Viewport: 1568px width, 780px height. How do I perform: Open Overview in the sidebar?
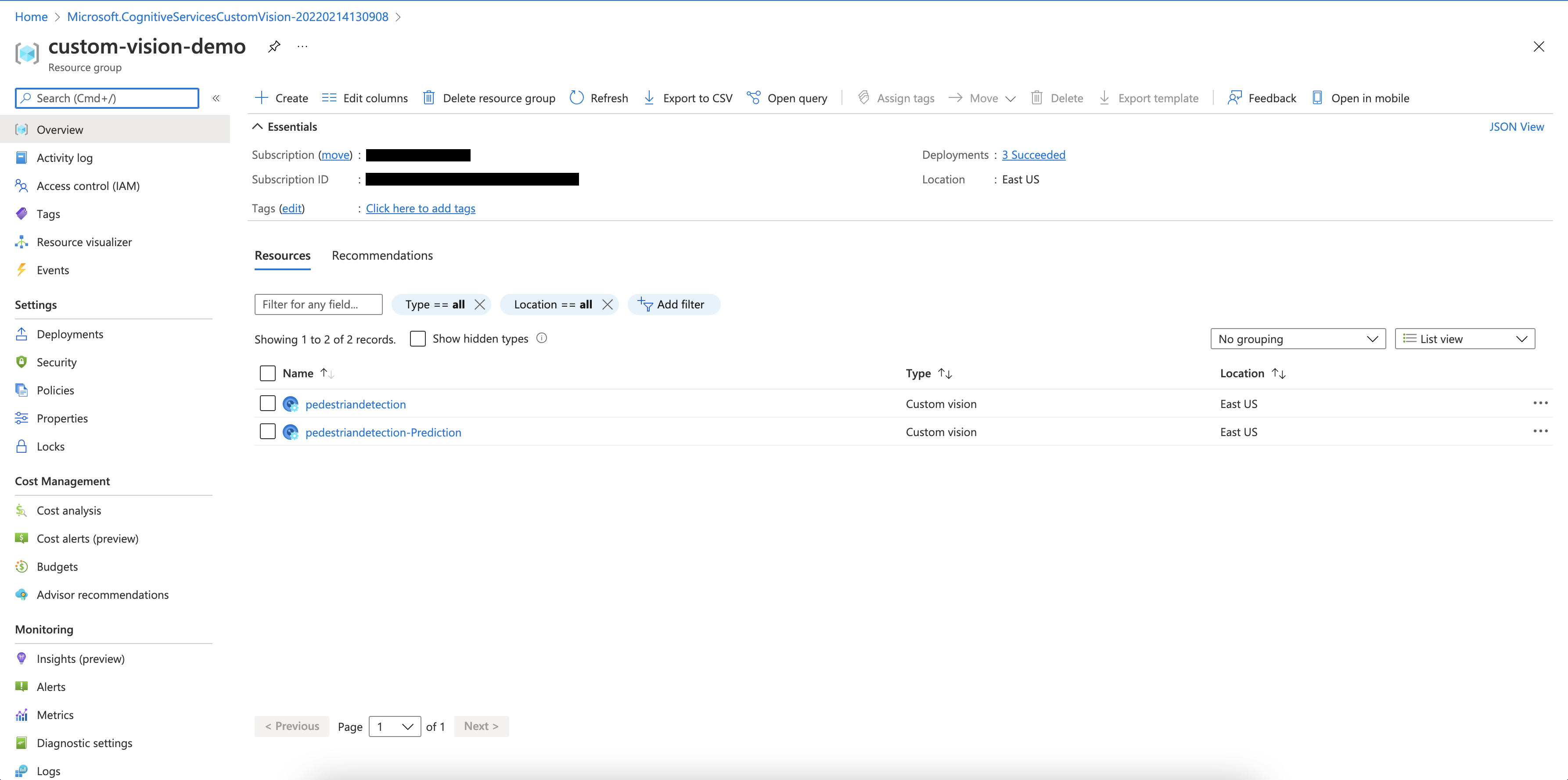pyautogui.click(x=115, y=129)
